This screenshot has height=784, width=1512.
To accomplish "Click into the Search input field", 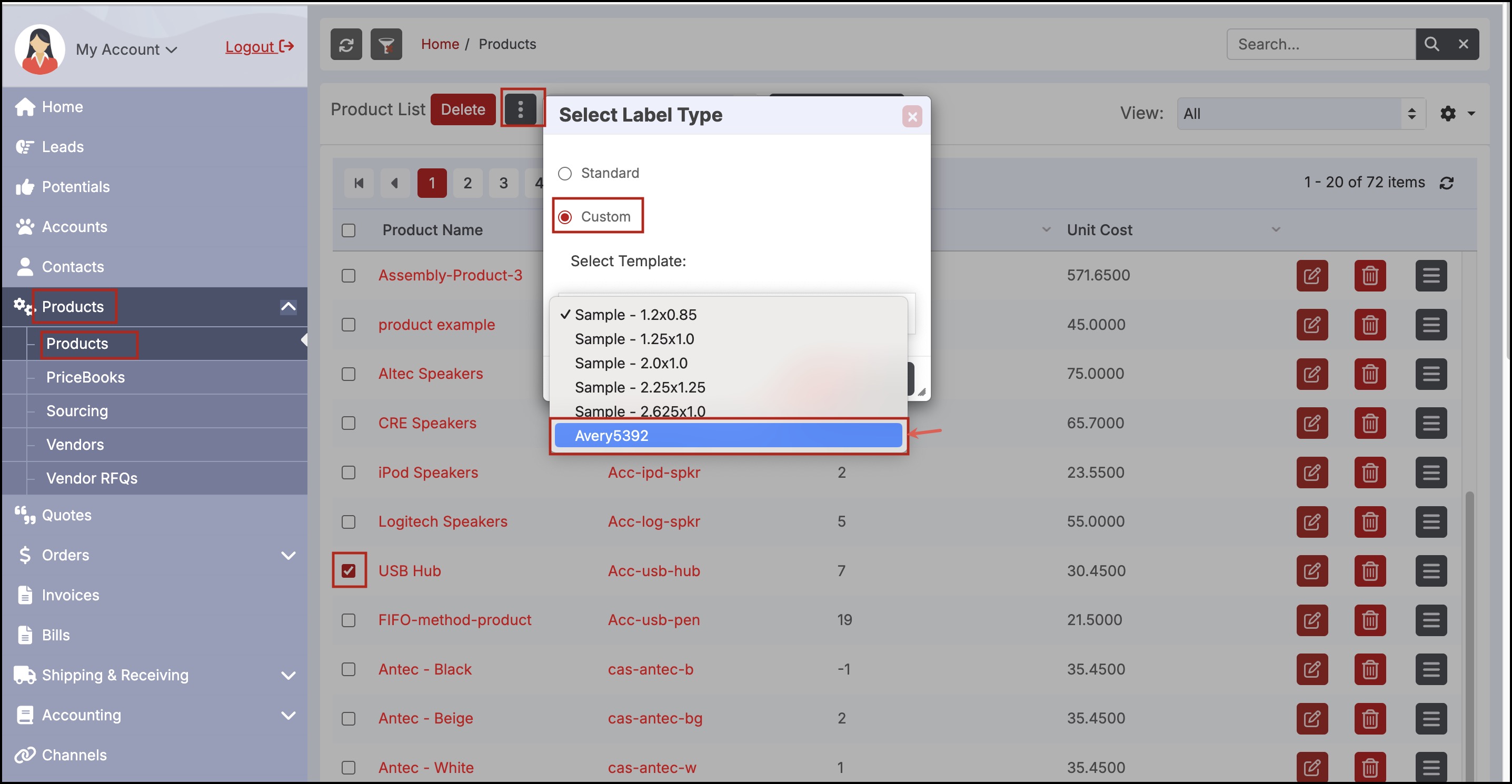I will [x=1321, y=45].
